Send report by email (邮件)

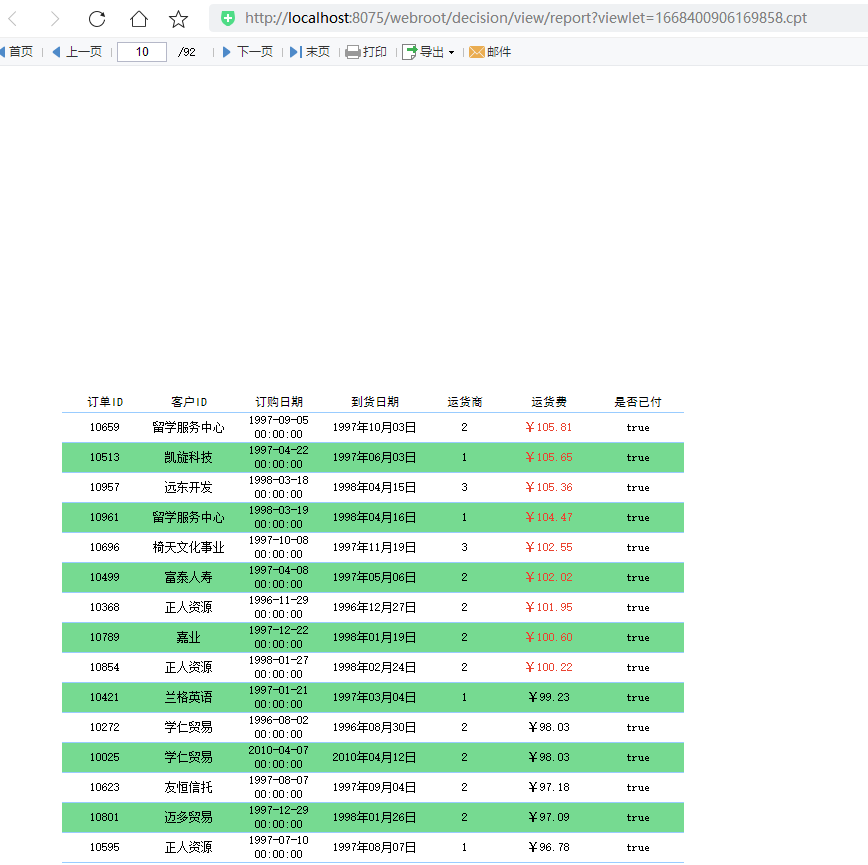pyautogui.click(x=490, y=52)
